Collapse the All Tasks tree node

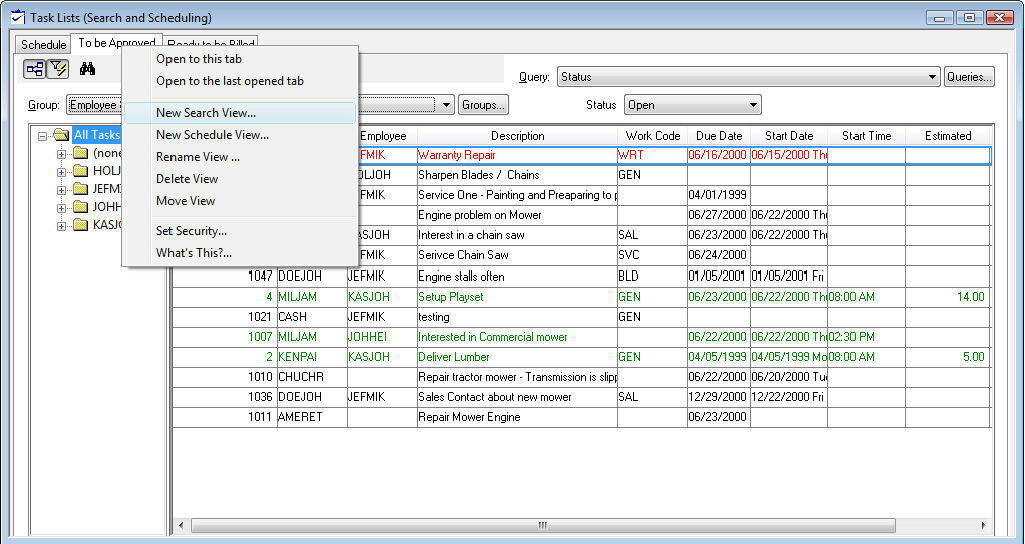point(43,135)
